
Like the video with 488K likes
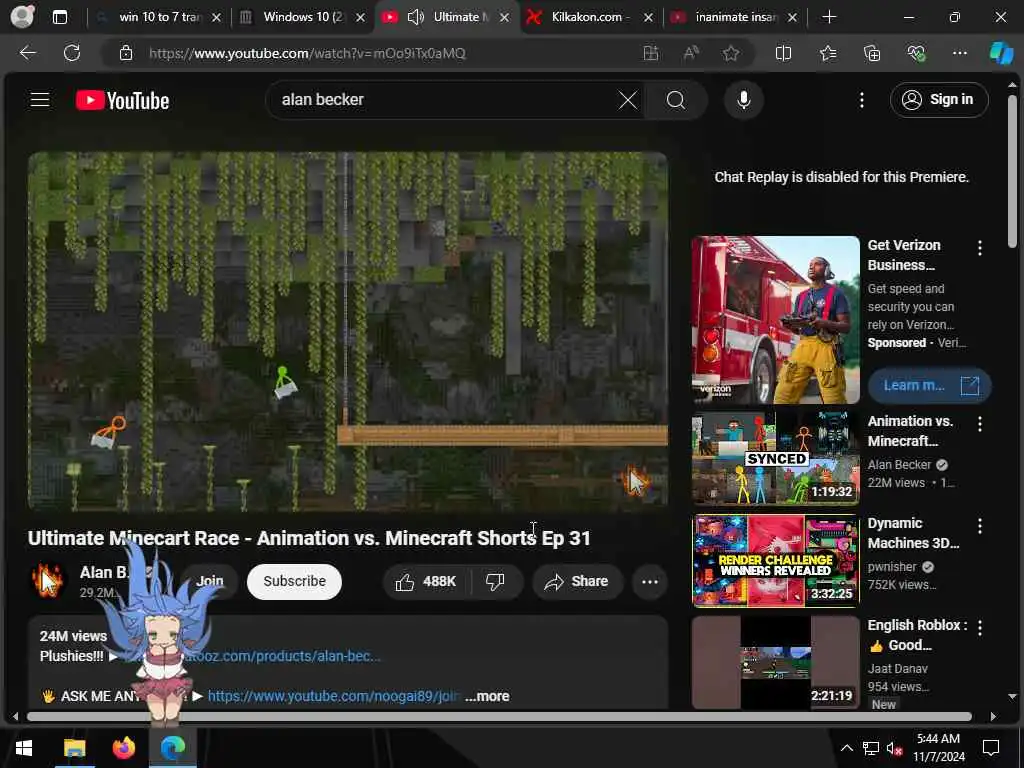pos(426,581)
